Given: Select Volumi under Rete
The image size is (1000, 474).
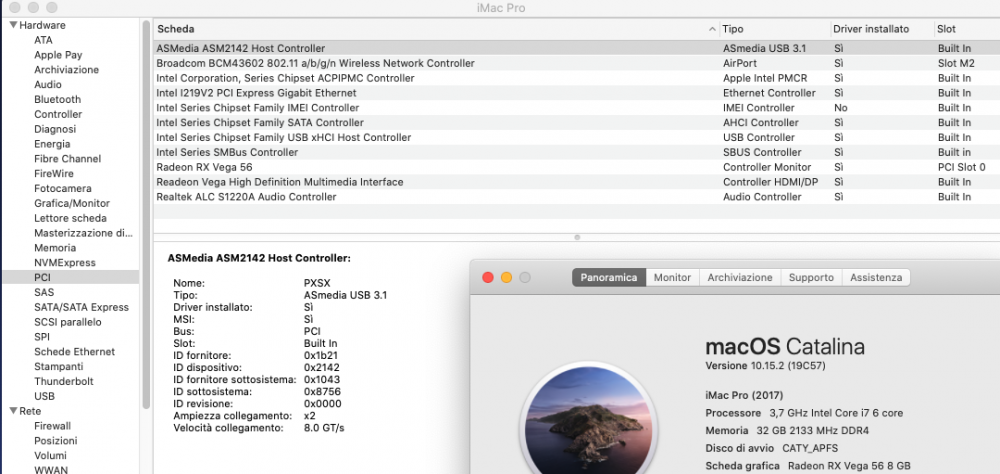Looking at the screenshot, I should click(50, 455).
